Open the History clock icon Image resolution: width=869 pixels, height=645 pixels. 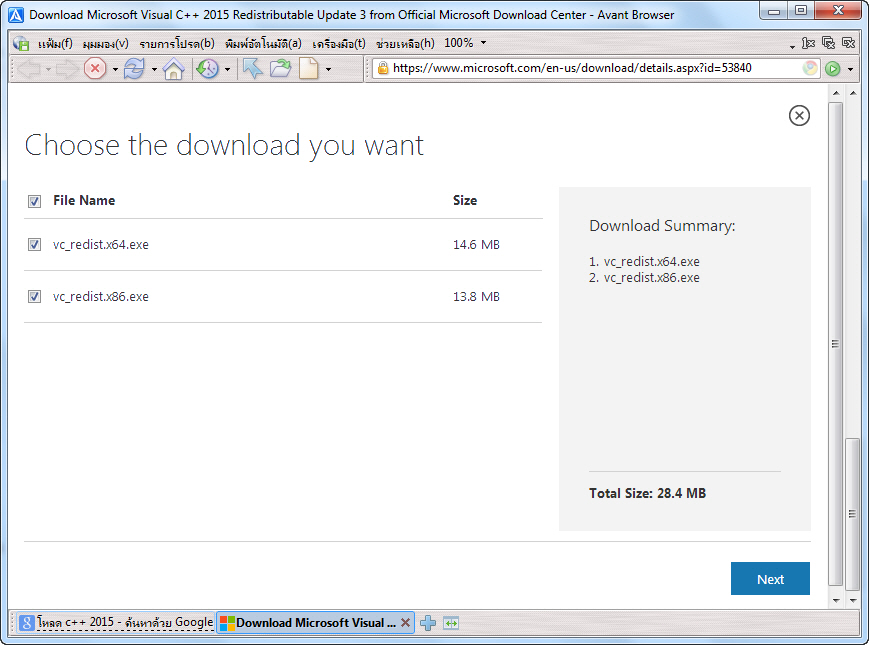coord(208,69)
